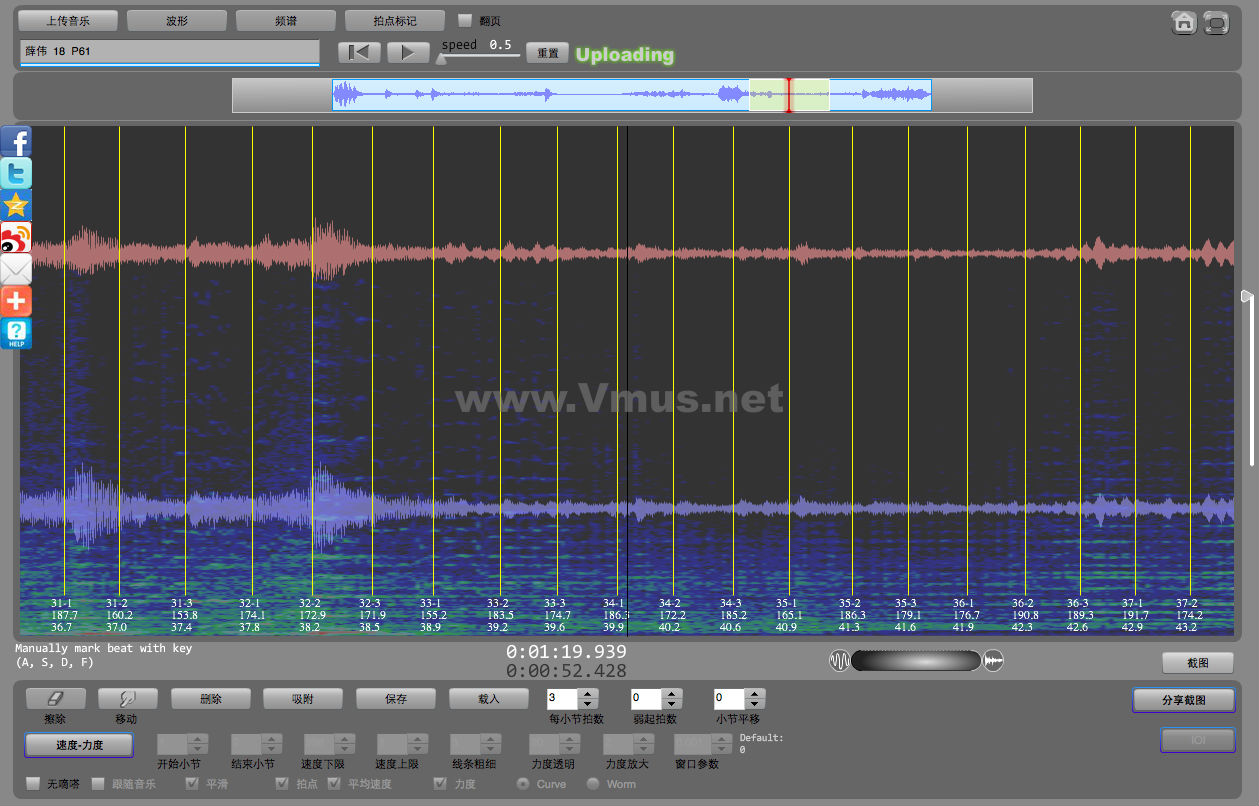Increase the 小节平移 bar offset value
The height and width of the screenshot is (806, 1259).
(755, 693)
